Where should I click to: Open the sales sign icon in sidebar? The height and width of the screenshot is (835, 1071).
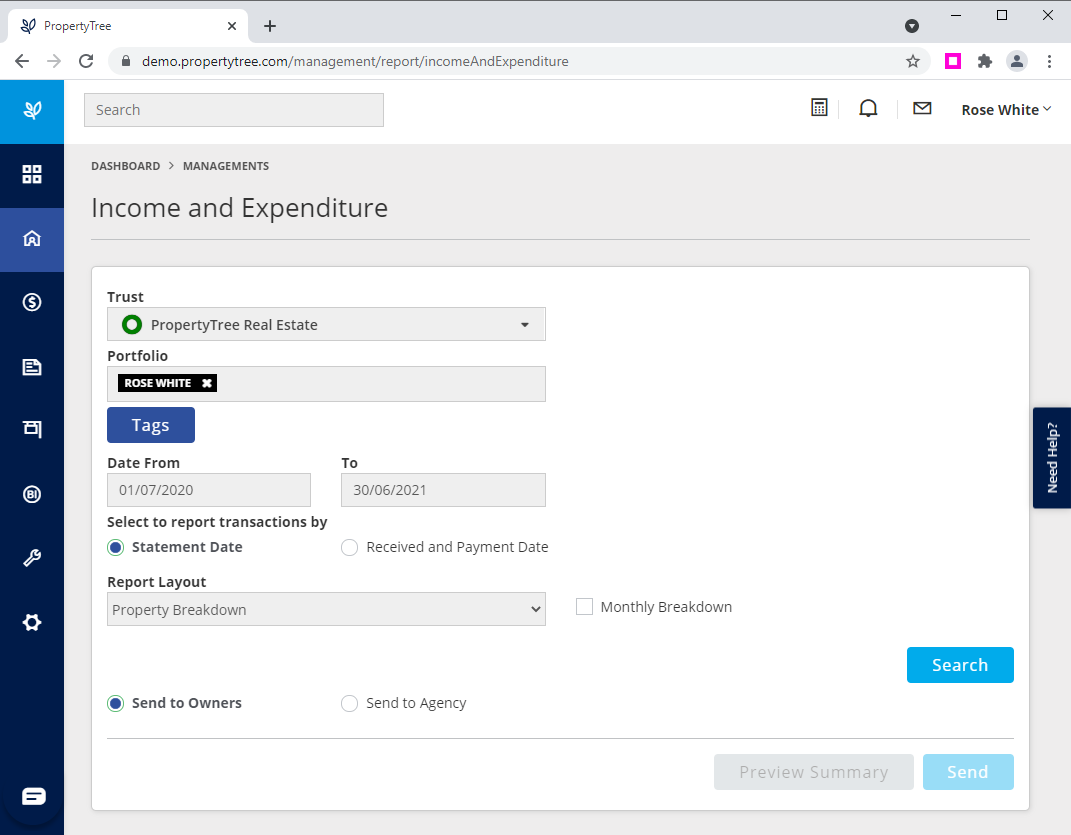[x=32, y=428]
